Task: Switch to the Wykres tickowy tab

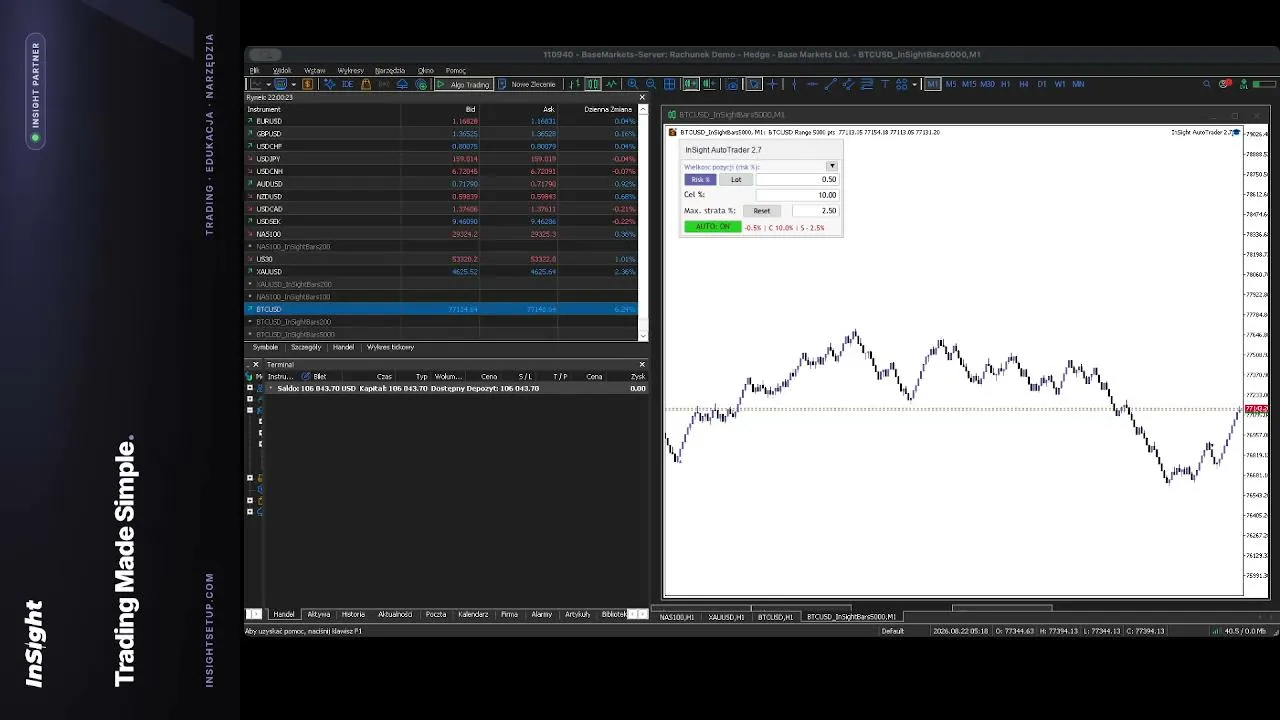Action: point(390,347)
